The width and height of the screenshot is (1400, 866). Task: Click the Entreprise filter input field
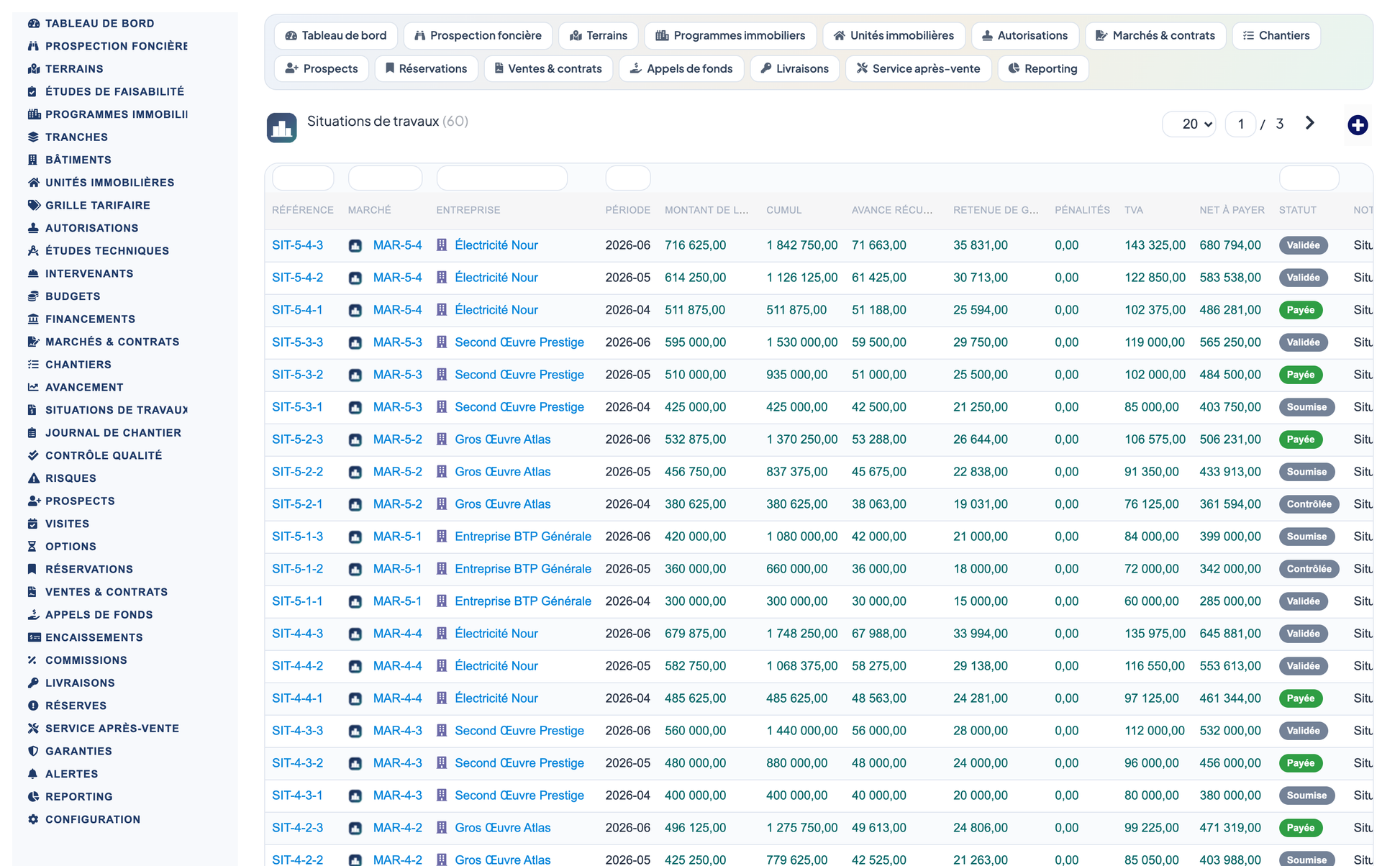click(502, 178)
